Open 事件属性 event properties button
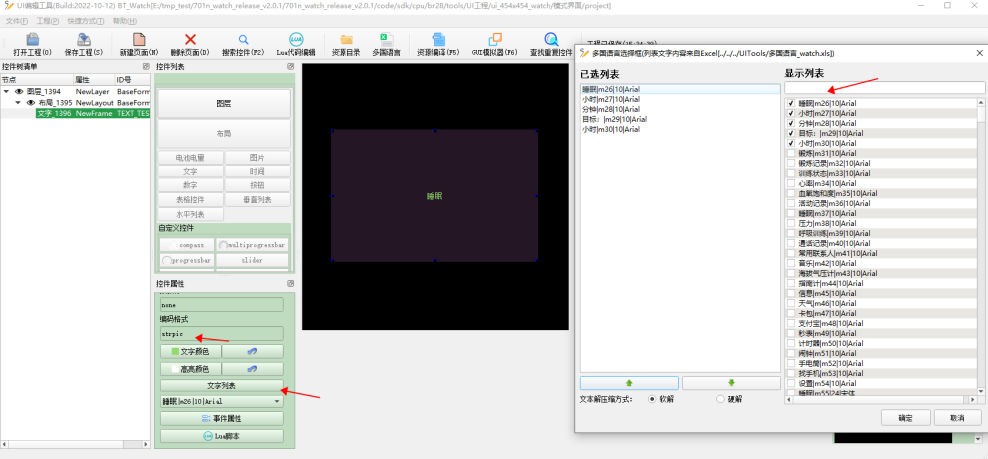This screenshot has height=459, width=988. point(222,419)
